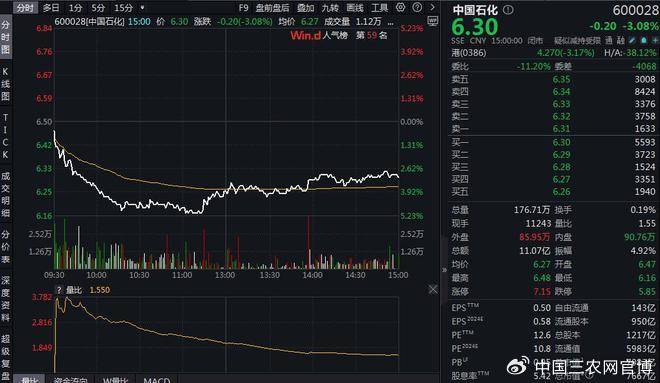Viewport: 660px width, 383px height.
Task: Click the plus add-to-watchlist icon
Action: [655, 40]
